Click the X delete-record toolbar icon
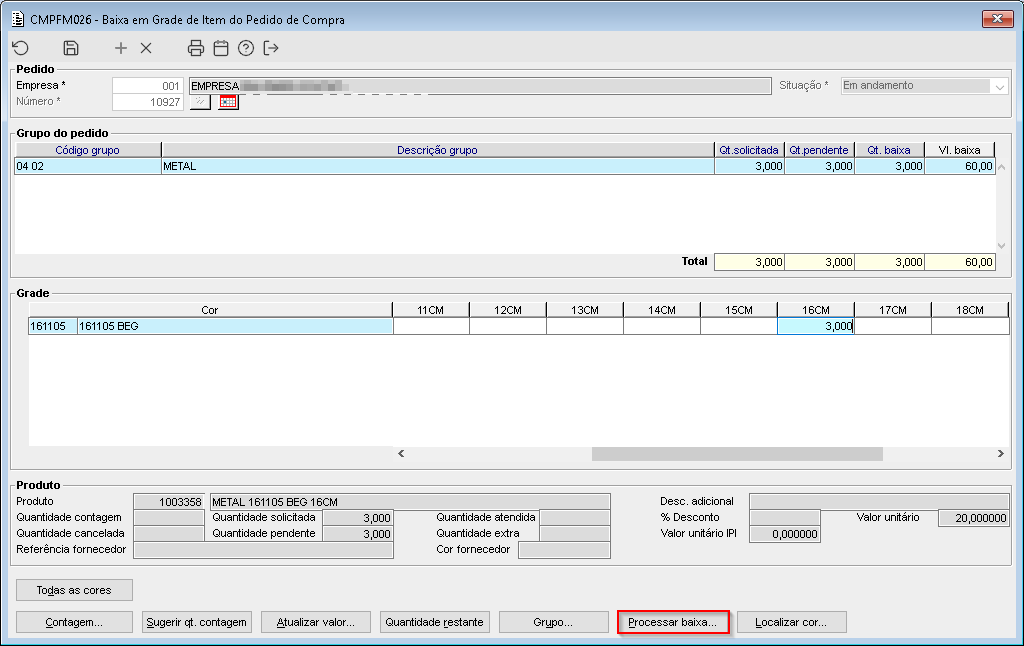 click(x=146, y=48)
